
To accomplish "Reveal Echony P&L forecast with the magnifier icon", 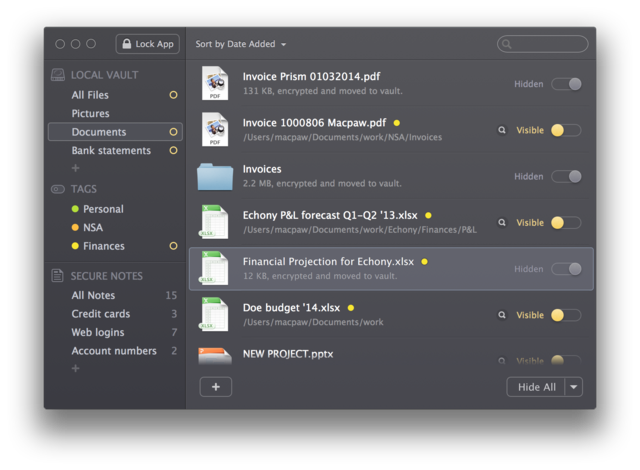I will 502,223.
